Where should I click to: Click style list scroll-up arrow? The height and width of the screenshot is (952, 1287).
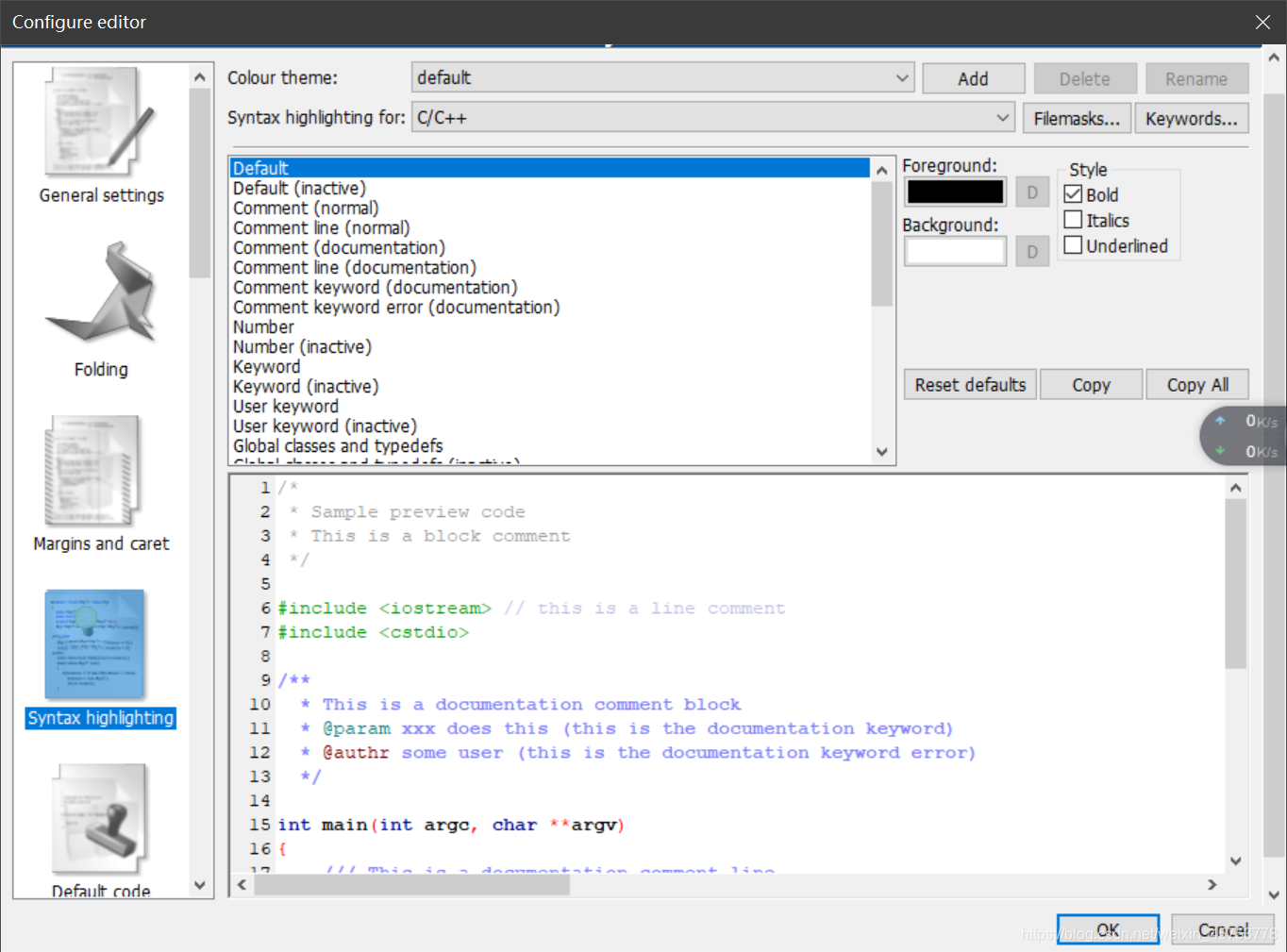coord(882,171)
